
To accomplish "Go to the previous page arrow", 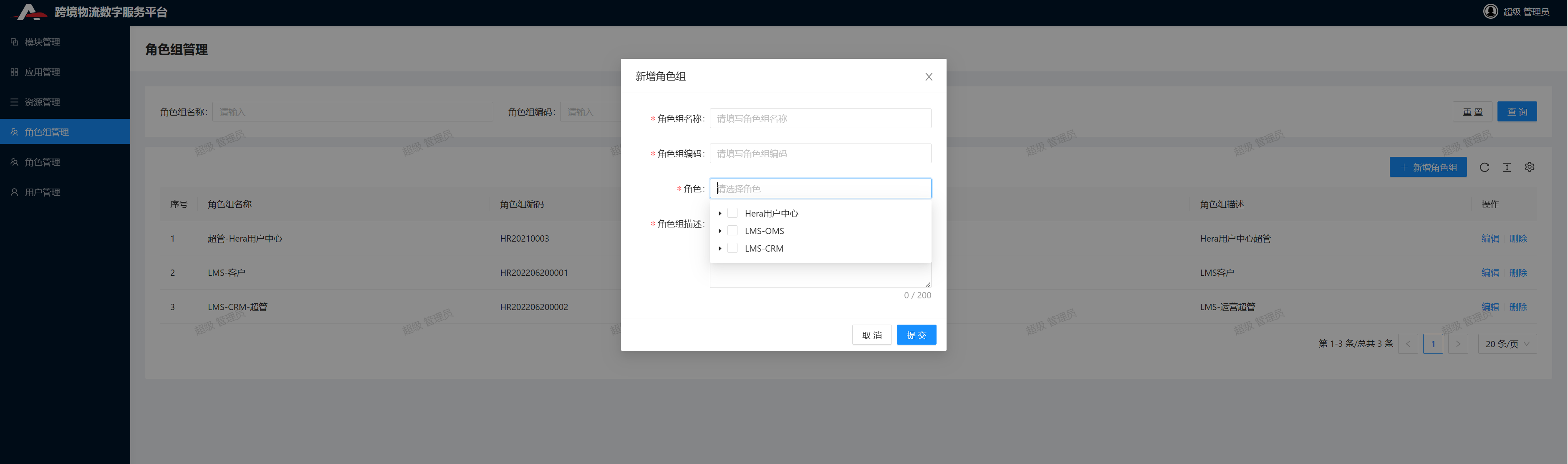I will click(1408, 344).
